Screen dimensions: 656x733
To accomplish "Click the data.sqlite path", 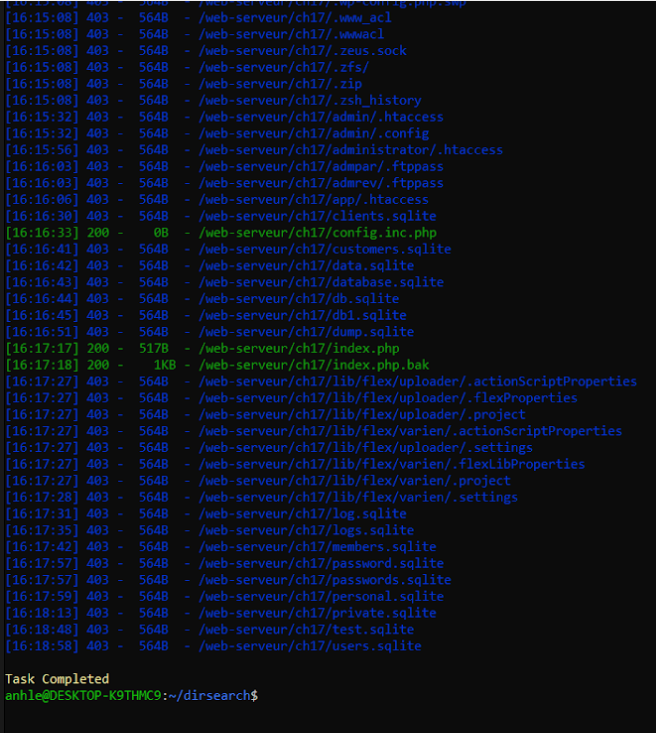I will pos(306,266).
